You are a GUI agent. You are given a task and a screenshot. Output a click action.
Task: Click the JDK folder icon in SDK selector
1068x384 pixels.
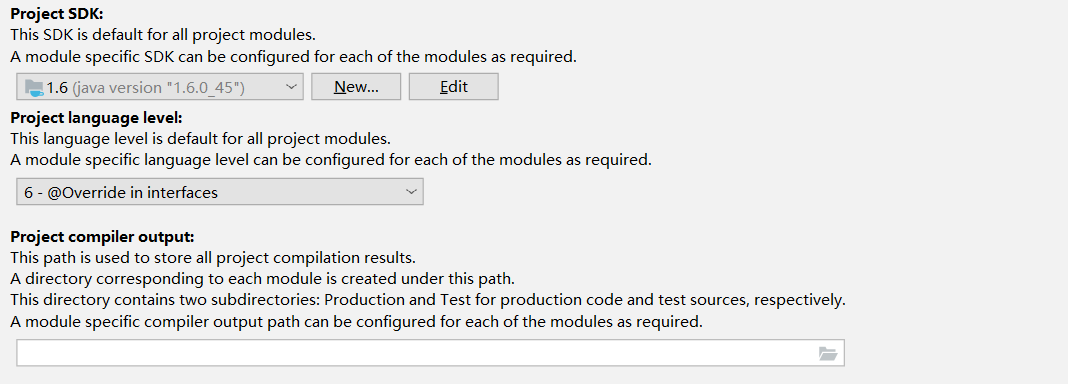point(34,87)
